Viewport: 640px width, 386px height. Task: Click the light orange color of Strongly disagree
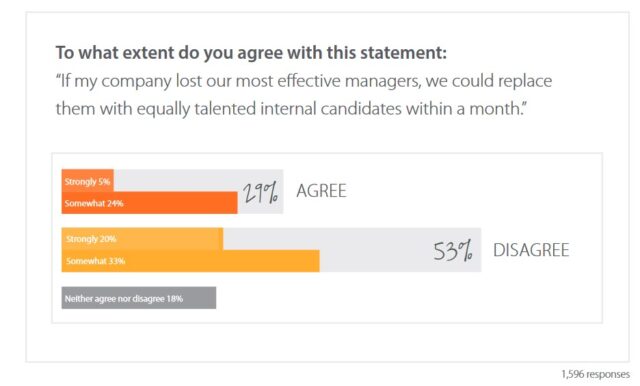pos(169,239)
